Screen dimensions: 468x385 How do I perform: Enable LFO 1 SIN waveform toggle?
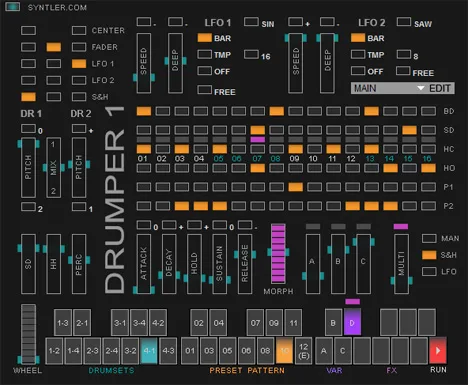(x=251, y=22)
